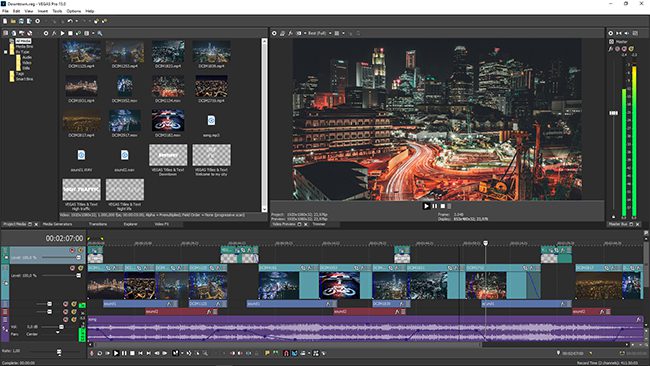Image resolution: width=650 pixels, height=366 pixels.
Task: Open the Options menu
Action: (74, 11)
